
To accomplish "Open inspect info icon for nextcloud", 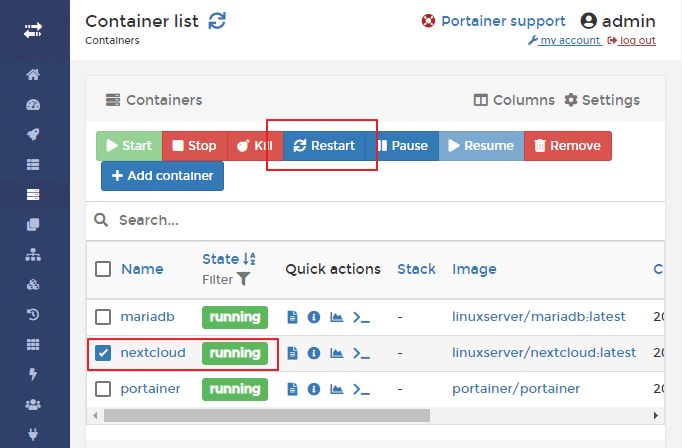I will pos(314,353).
